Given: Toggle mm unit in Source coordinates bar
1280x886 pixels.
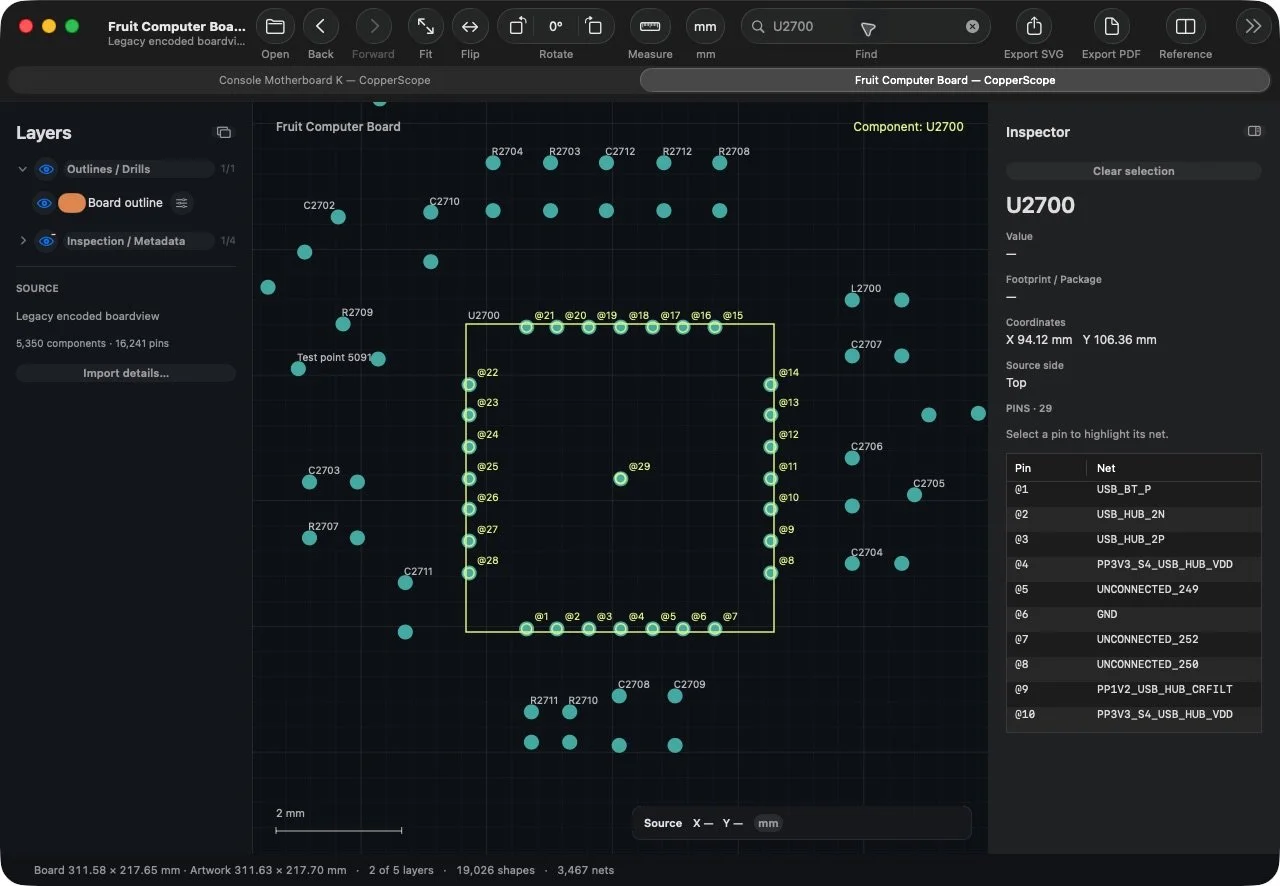Looking at the screenshot, I should [768, 823].
